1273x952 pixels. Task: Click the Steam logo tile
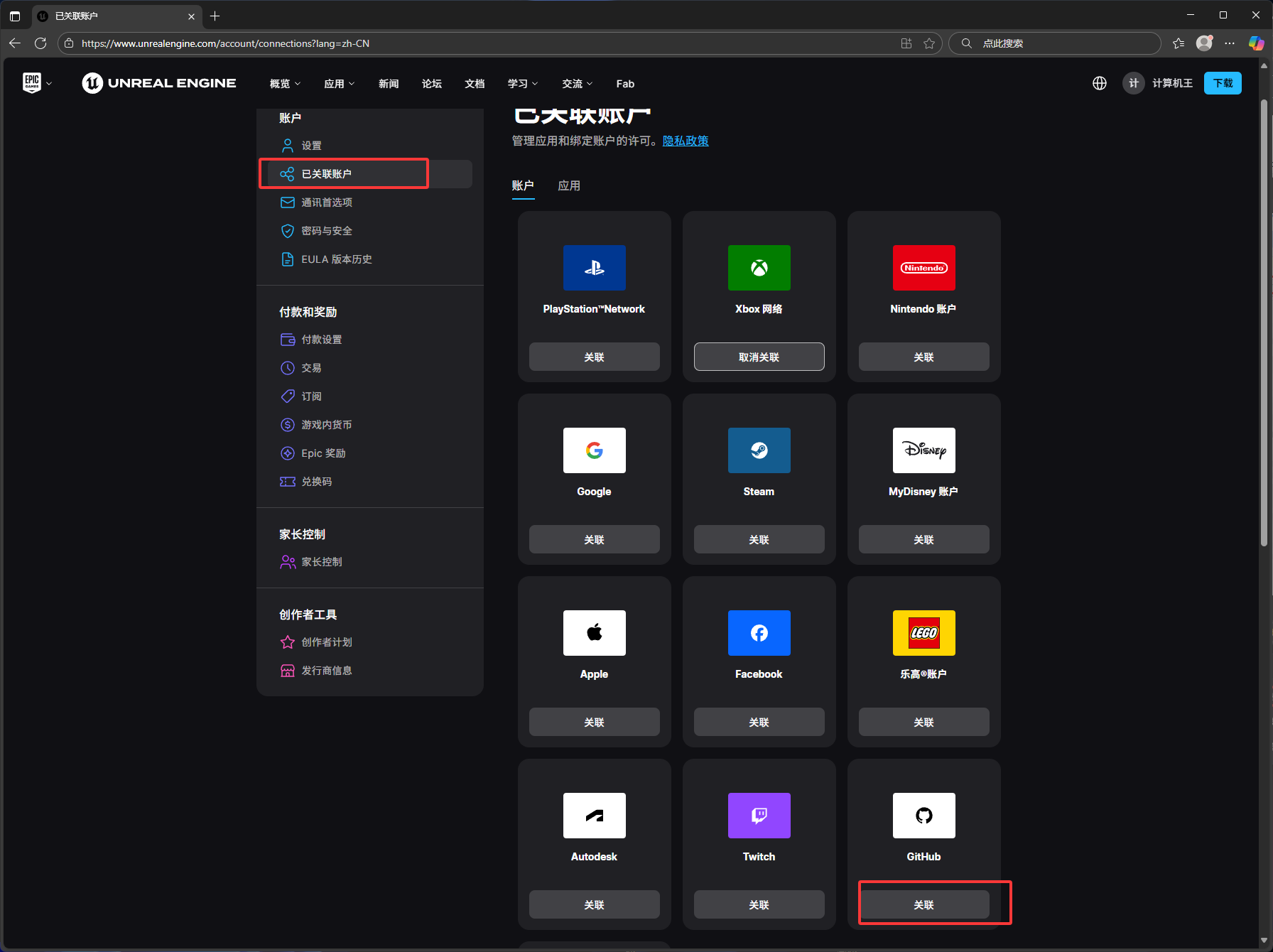coord(759,450)
